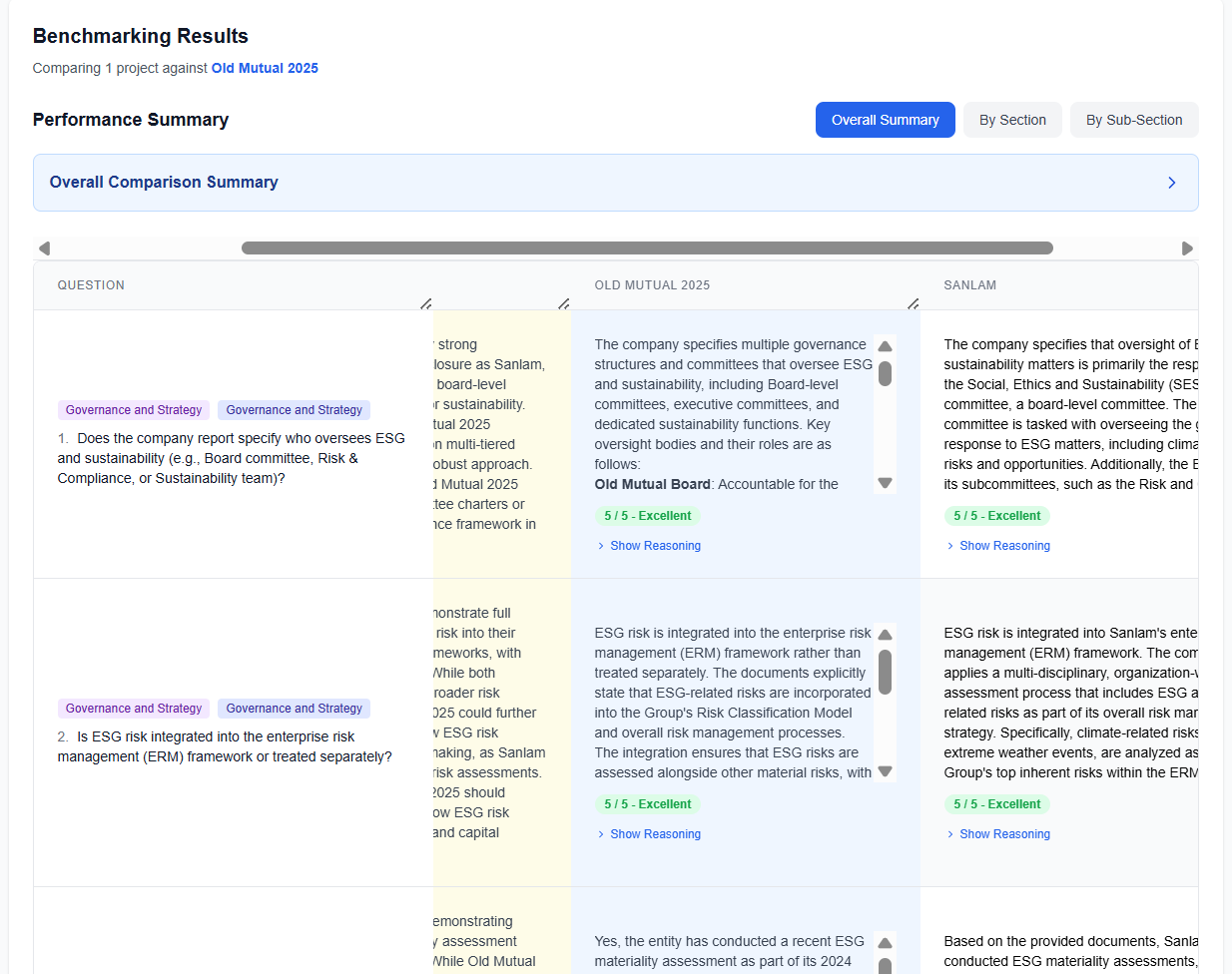This screenshot has width=1232, height=974.
Task: Click the horizontal table scrollbar thumb
Action: tap(647, 248)
